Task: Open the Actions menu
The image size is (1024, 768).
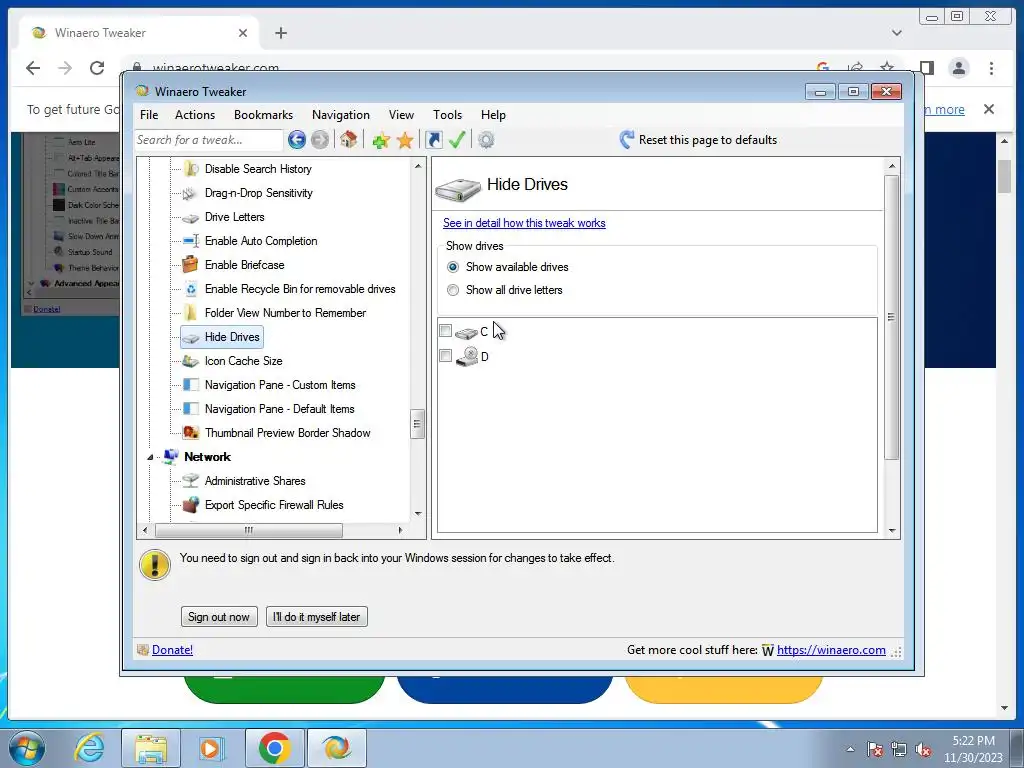Action: [195, 115]
